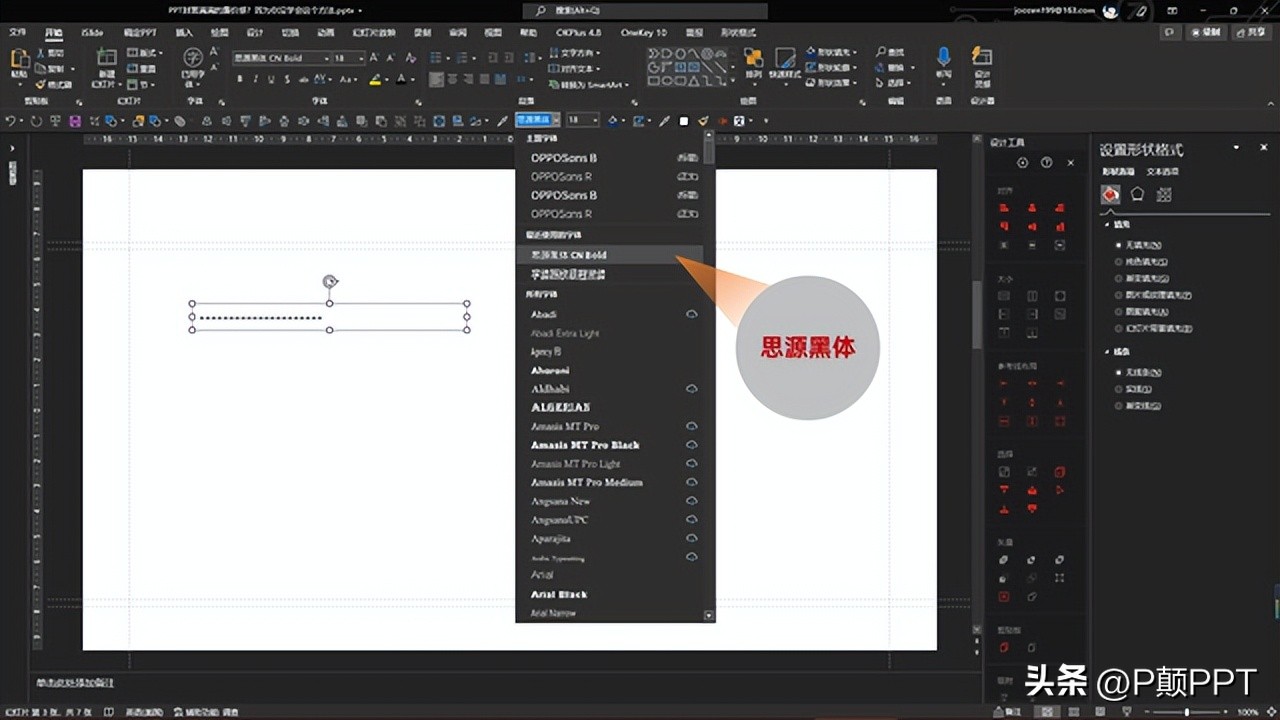The height and width of the screenshot is (720, 1280).
Task: Click the font color A swatch
Action: coord(401,79)
